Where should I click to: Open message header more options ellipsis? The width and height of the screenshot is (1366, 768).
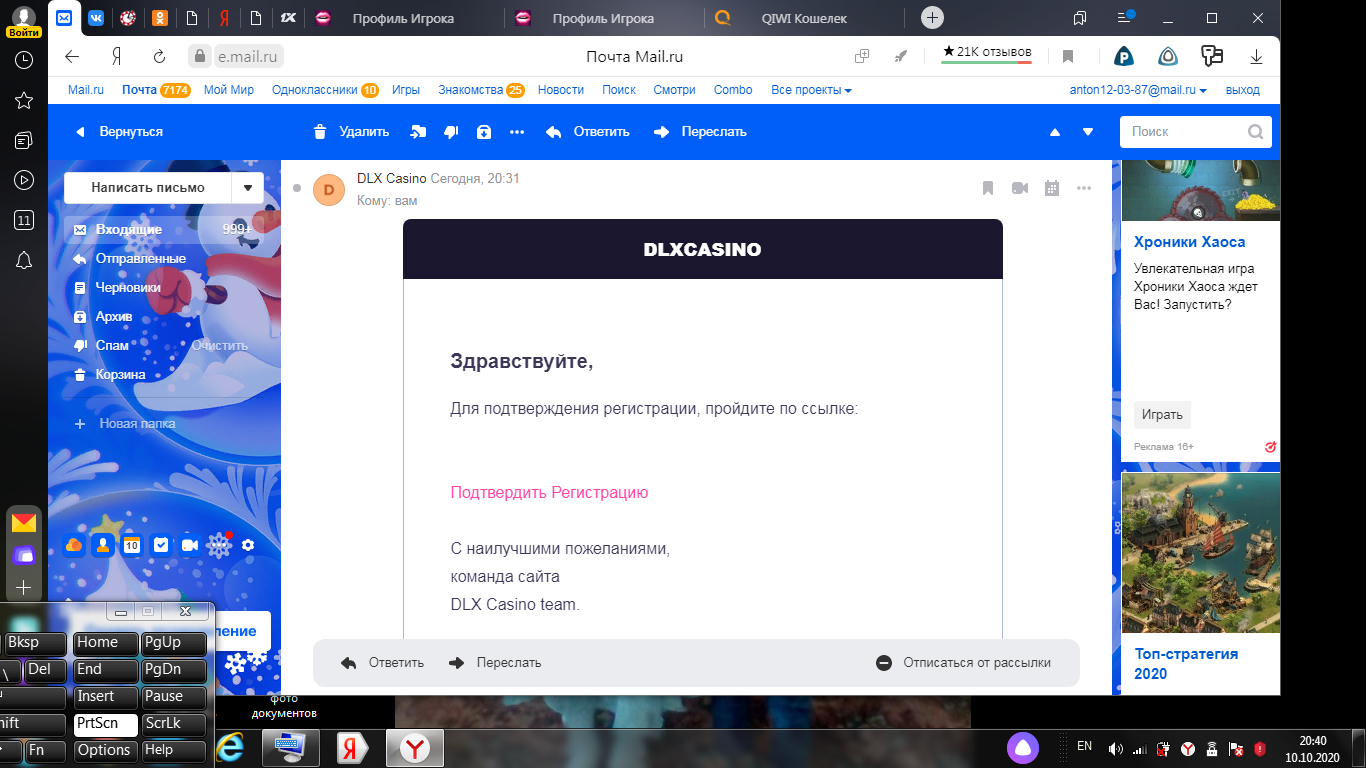click(1084, 188)
